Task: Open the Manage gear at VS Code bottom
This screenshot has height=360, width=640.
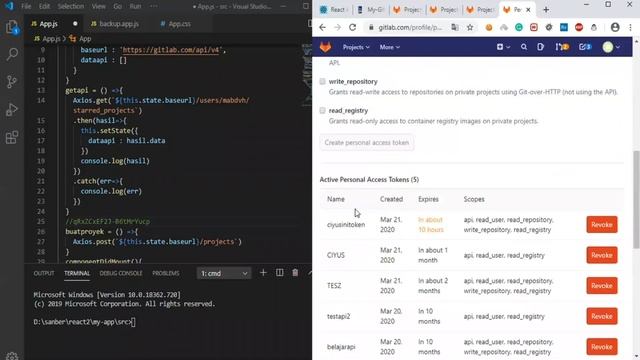Action: pos(12,356)
